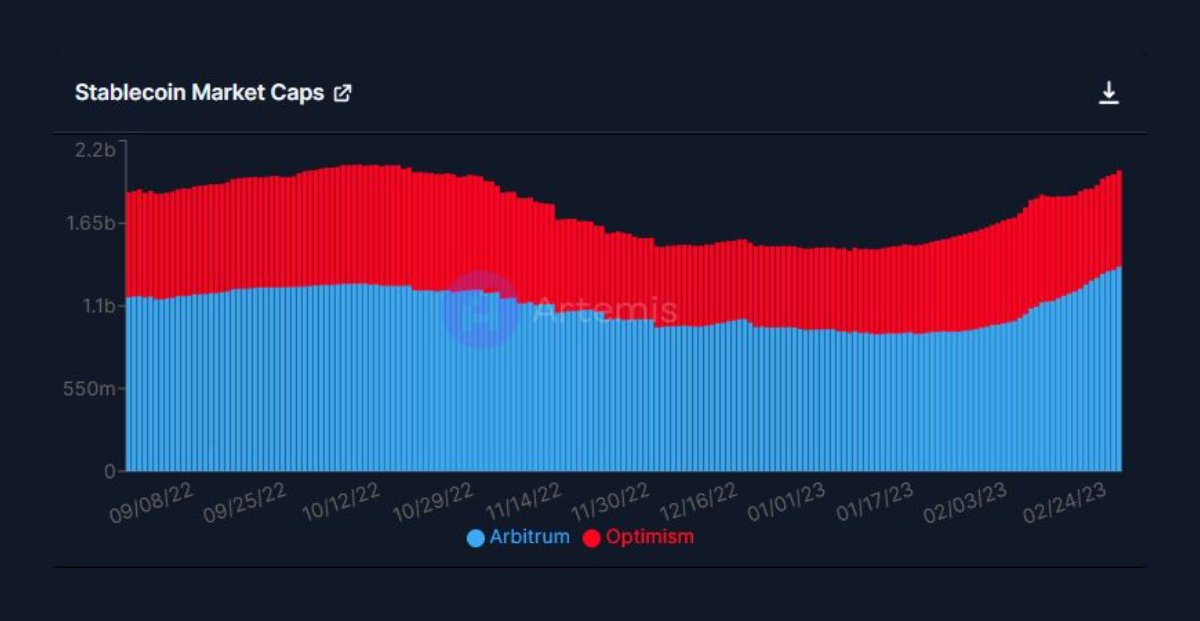Click the Artemis watermark text
Screen dimensions: 1200x621
click(605, 310)
